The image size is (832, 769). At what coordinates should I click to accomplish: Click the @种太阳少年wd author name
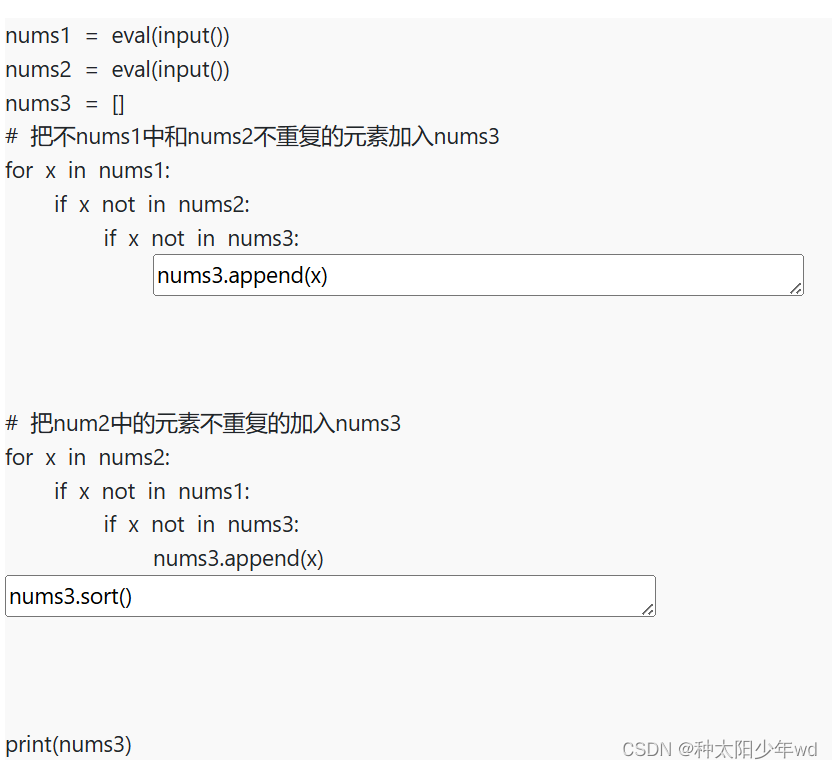click(747, 749)
